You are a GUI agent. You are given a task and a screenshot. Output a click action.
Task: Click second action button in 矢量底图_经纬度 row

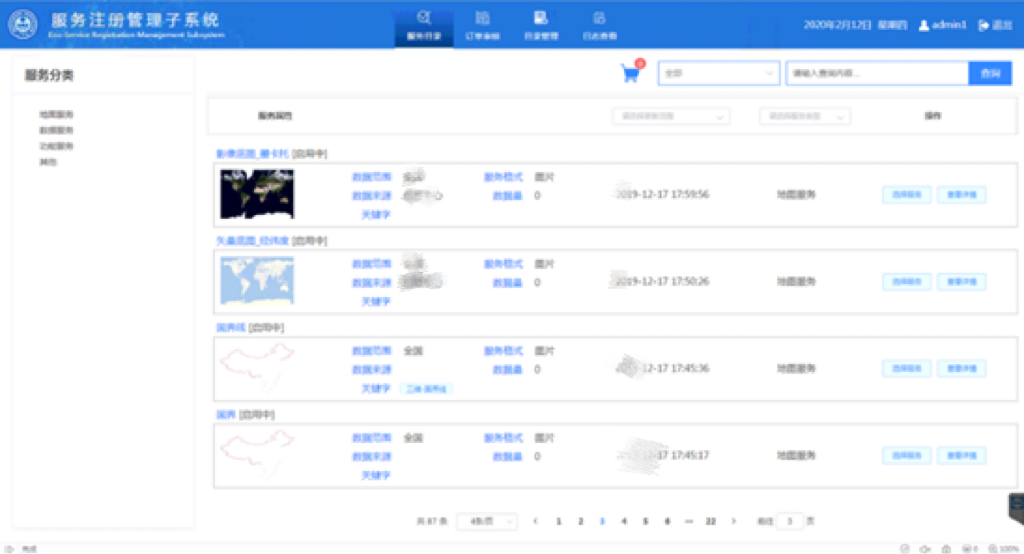coord(962,282)
